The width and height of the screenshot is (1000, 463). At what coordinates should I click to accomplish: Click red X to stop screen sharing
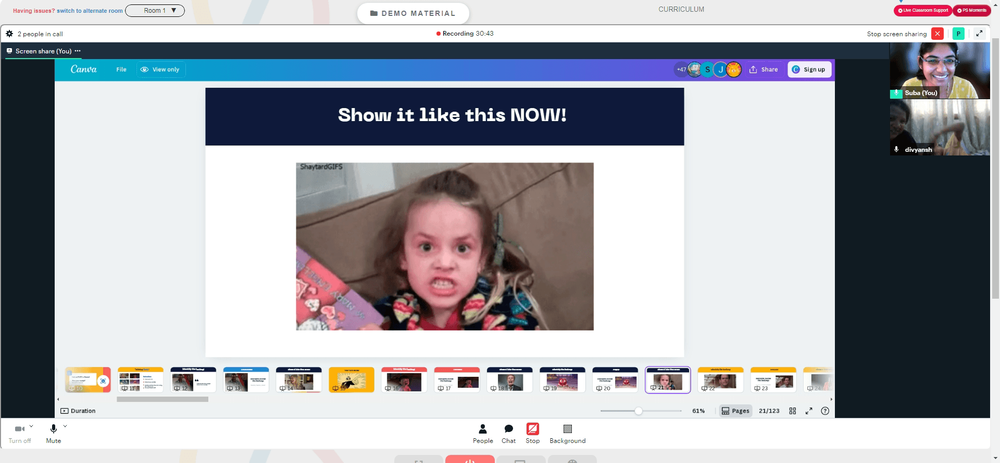[937, 34]
